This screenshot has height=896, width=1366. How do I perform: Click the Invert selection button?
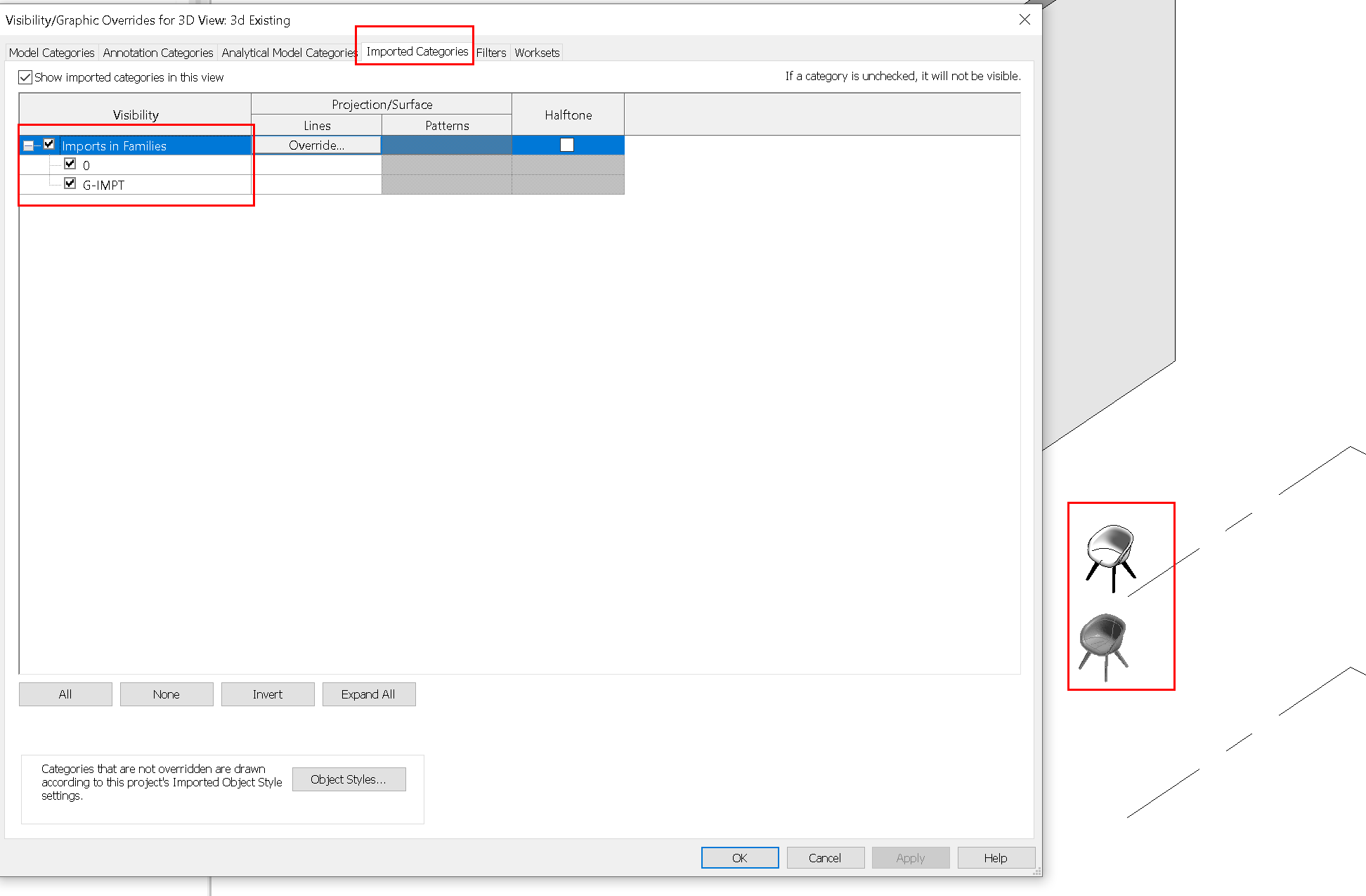(268, 694)
